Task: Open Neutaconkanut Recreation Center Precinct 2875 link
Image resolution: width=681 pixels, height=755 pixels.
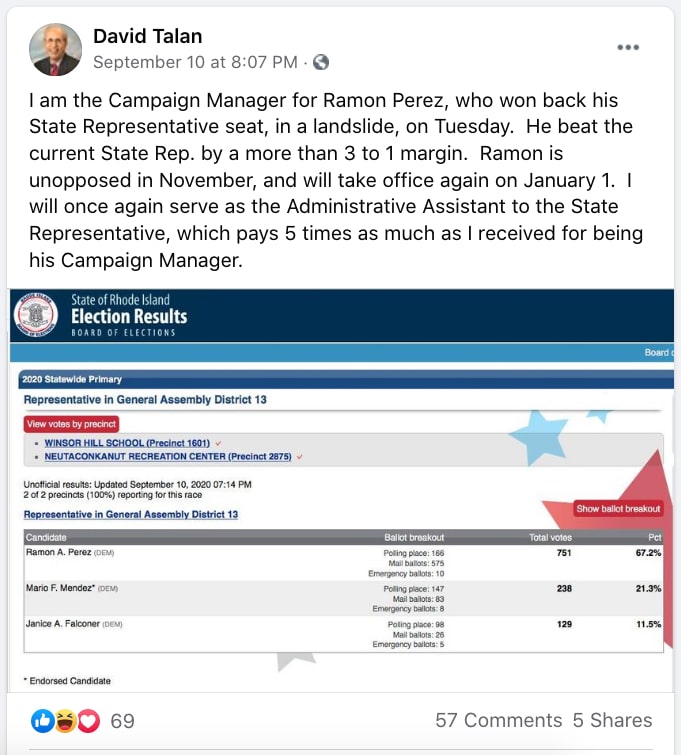Action: pos(168,456)
